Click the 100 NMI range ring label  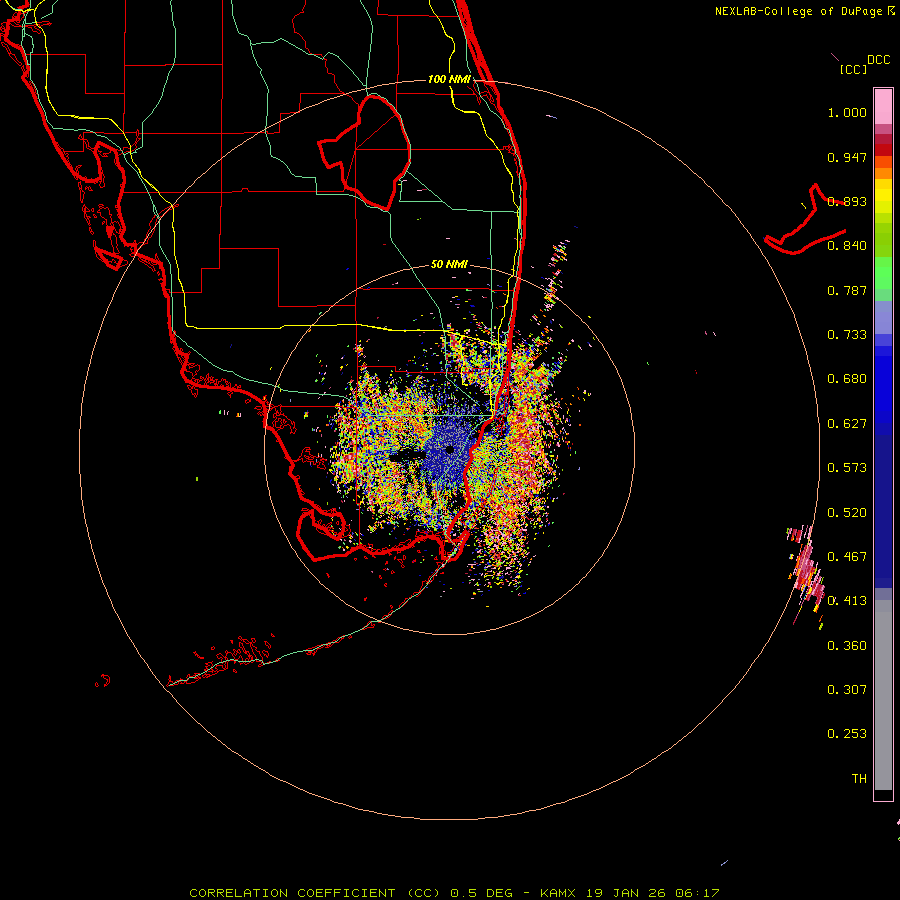click(449, 79)
